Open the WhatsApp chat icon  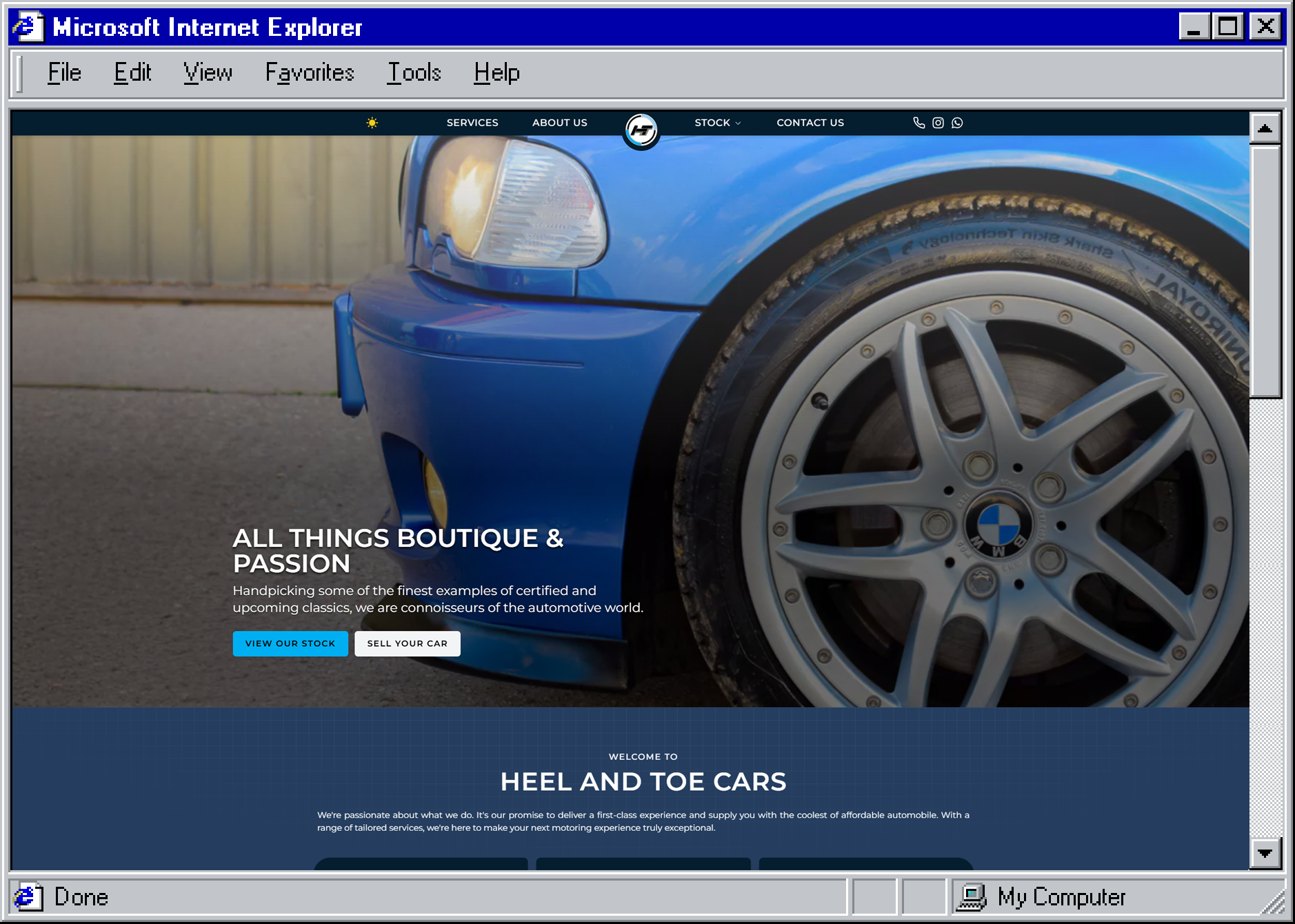point(957,123)
